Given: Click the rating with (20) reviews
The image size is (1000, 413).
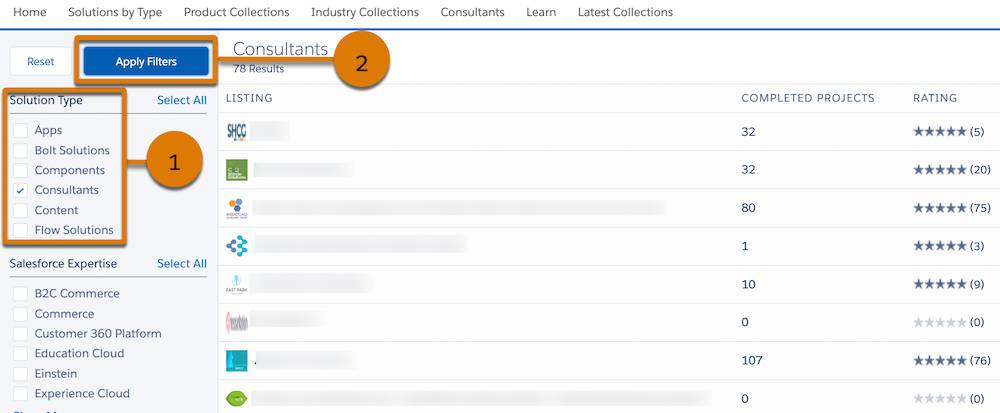Looking at the screenshot, I should 952,170.
